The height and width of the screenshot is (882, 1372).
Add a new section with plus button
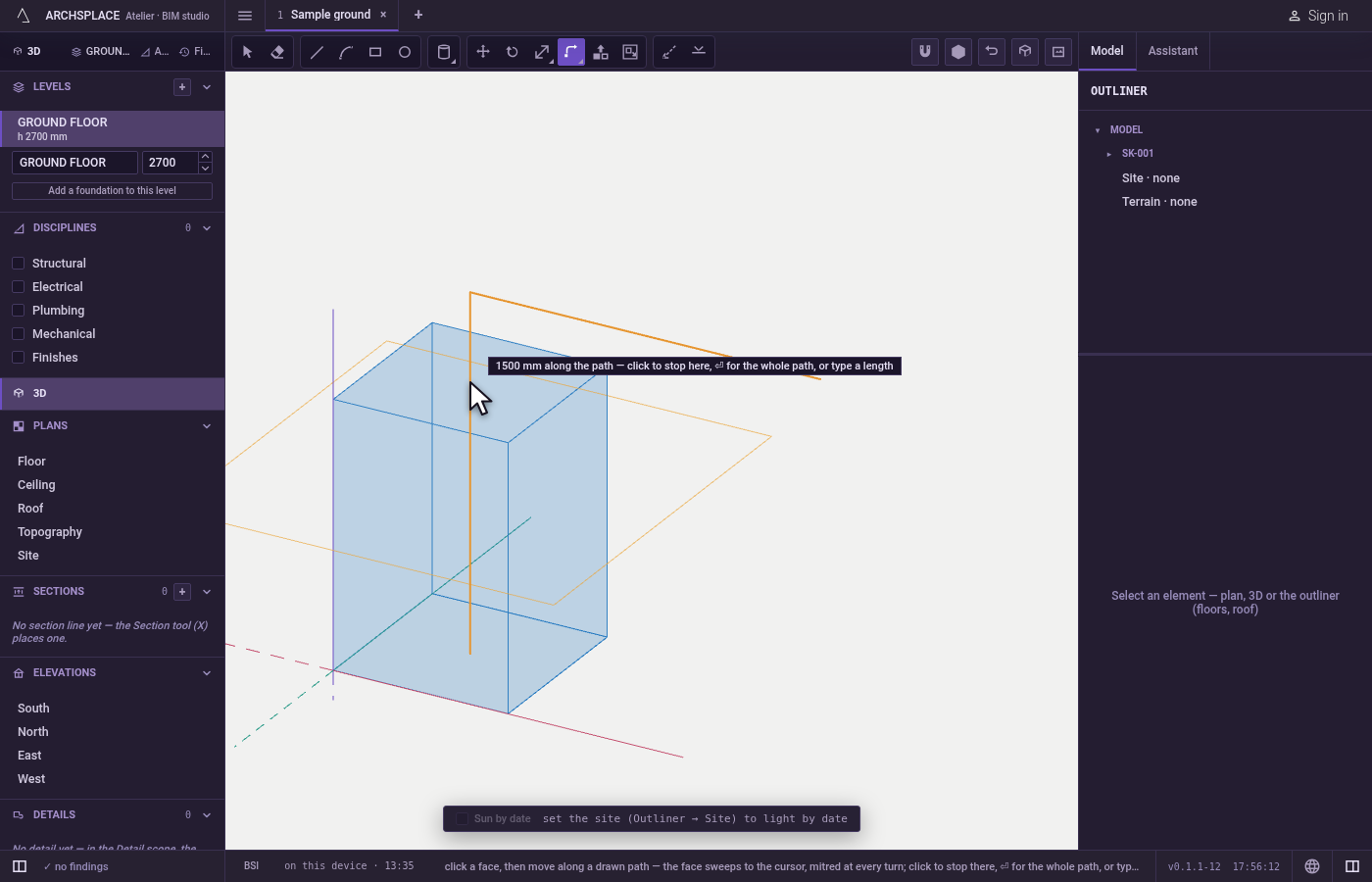(182, 592)
